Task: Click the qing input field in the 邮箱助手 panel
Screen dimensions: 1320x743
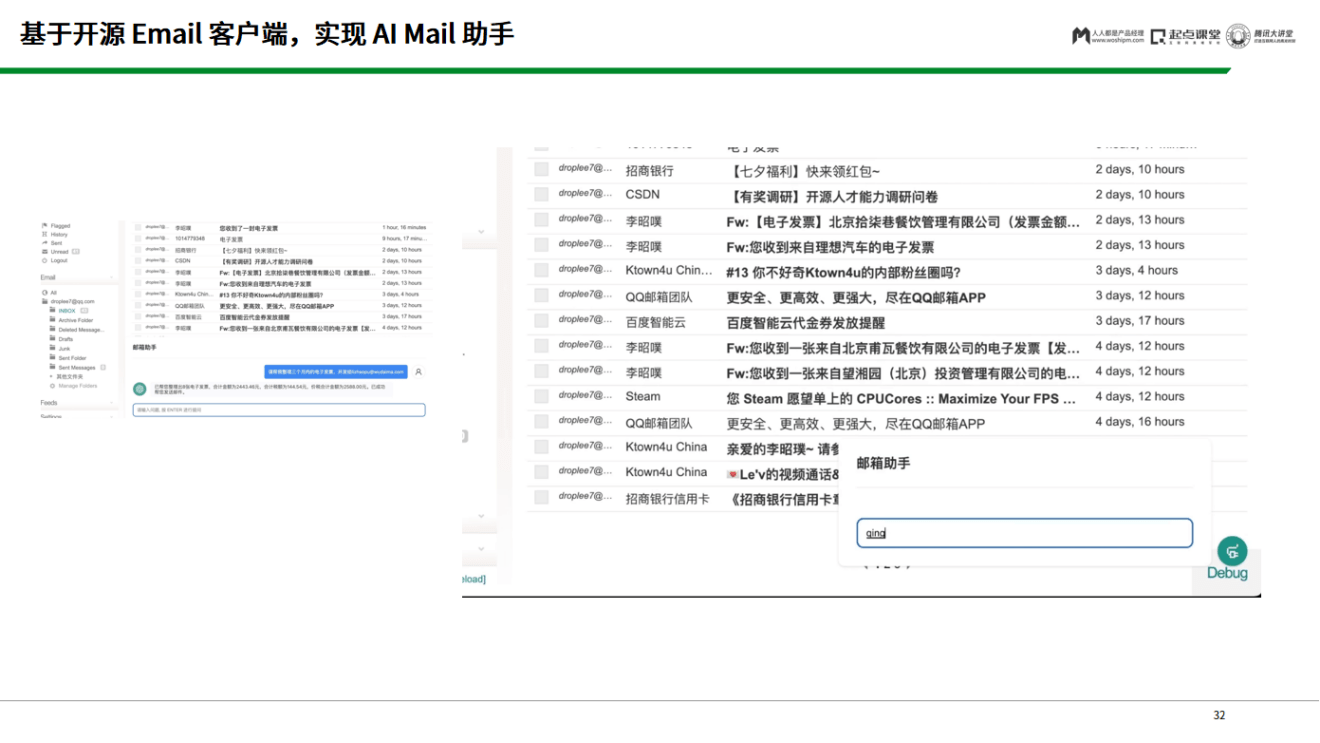Action: point(1023,533)
